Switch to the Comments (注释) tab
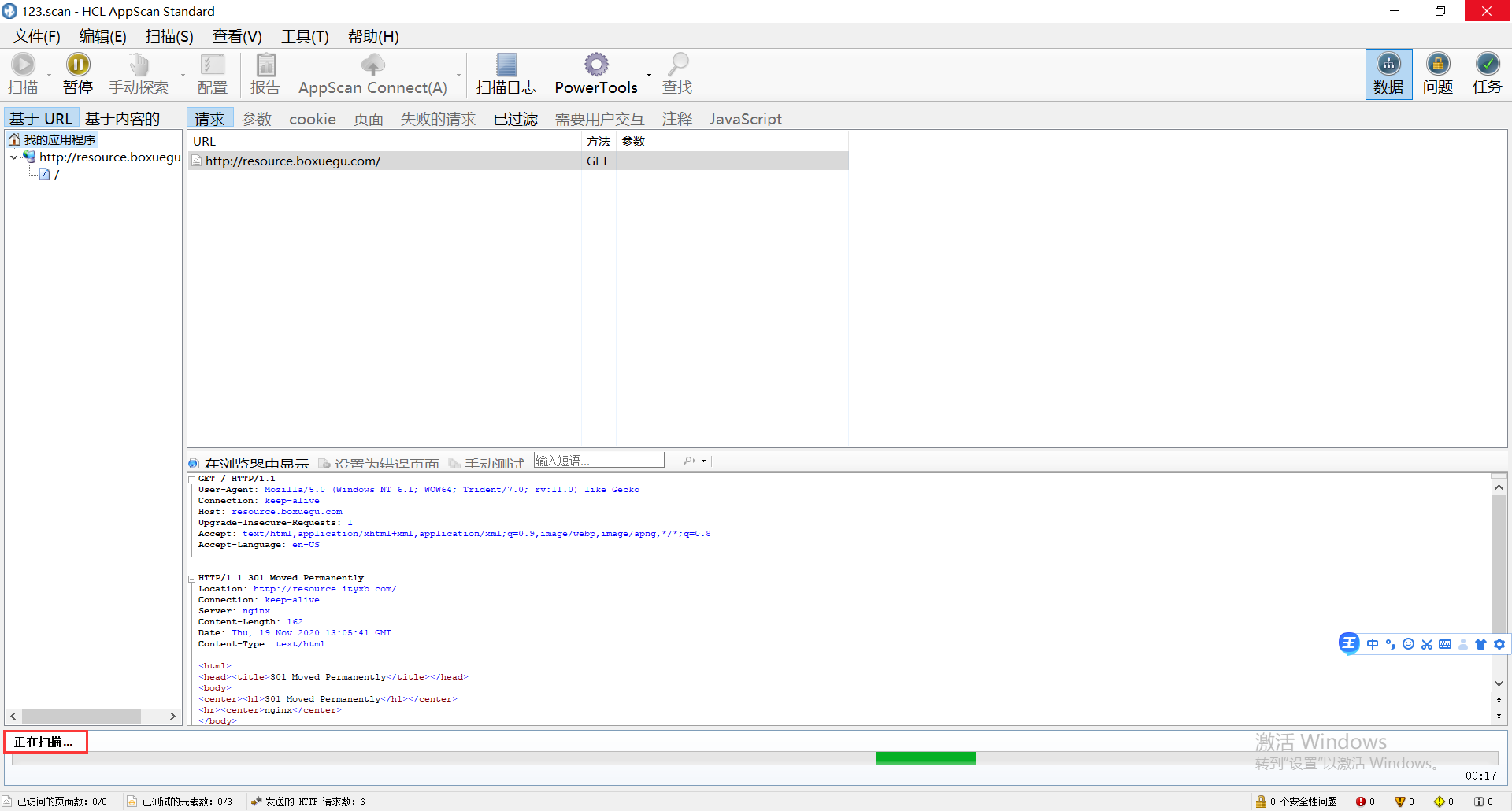Screen dimensions: 1512x811 tap(676, 118)
